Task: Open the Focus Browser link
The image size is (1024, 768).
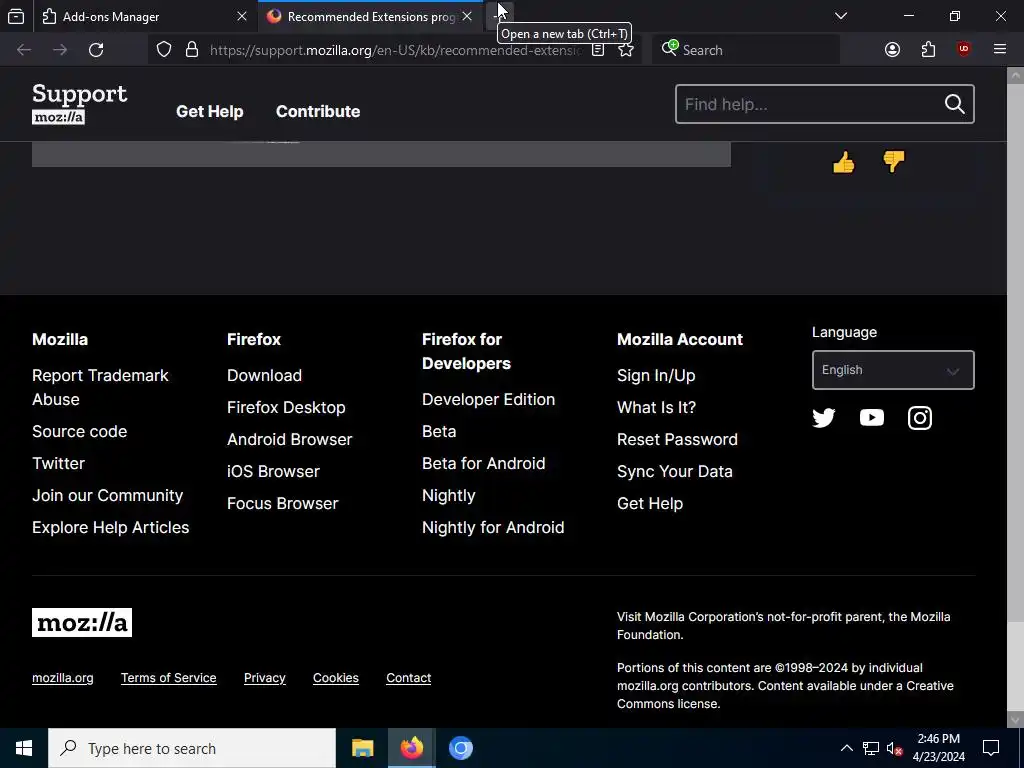Action: pos(283,504)
